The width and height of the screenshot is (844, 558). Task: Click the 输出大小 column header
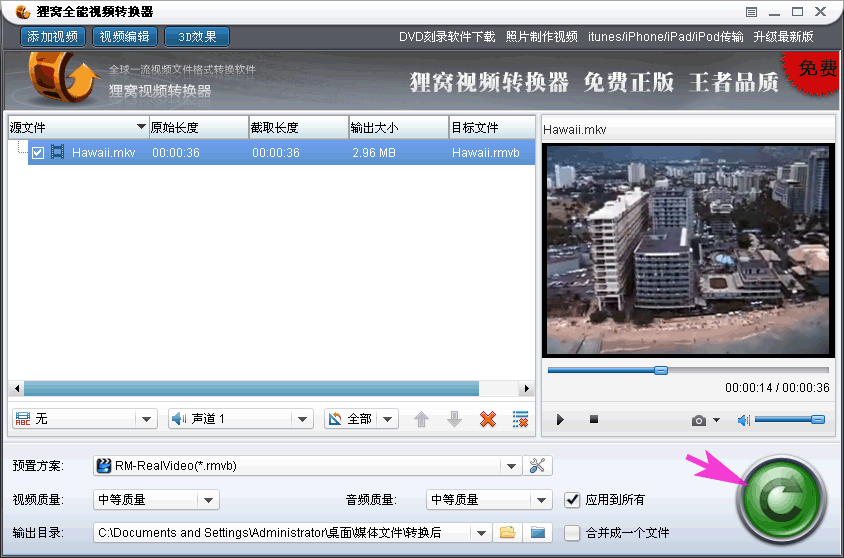(x=399, y=128)
